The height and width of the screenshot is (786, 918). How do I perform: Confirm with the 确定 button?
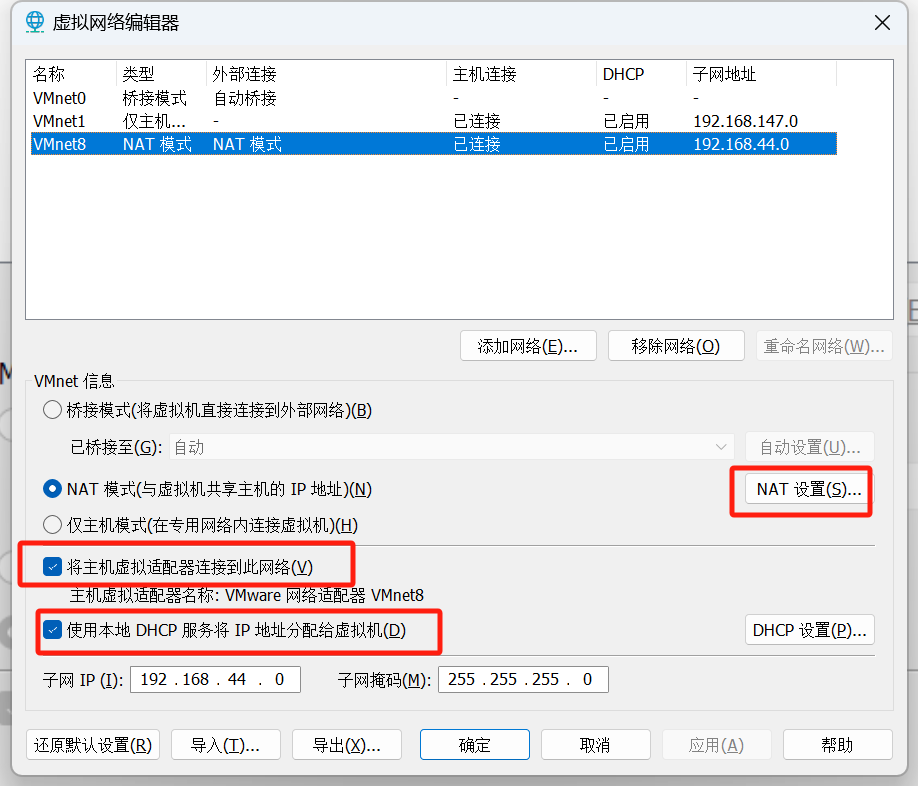[475, 744]
